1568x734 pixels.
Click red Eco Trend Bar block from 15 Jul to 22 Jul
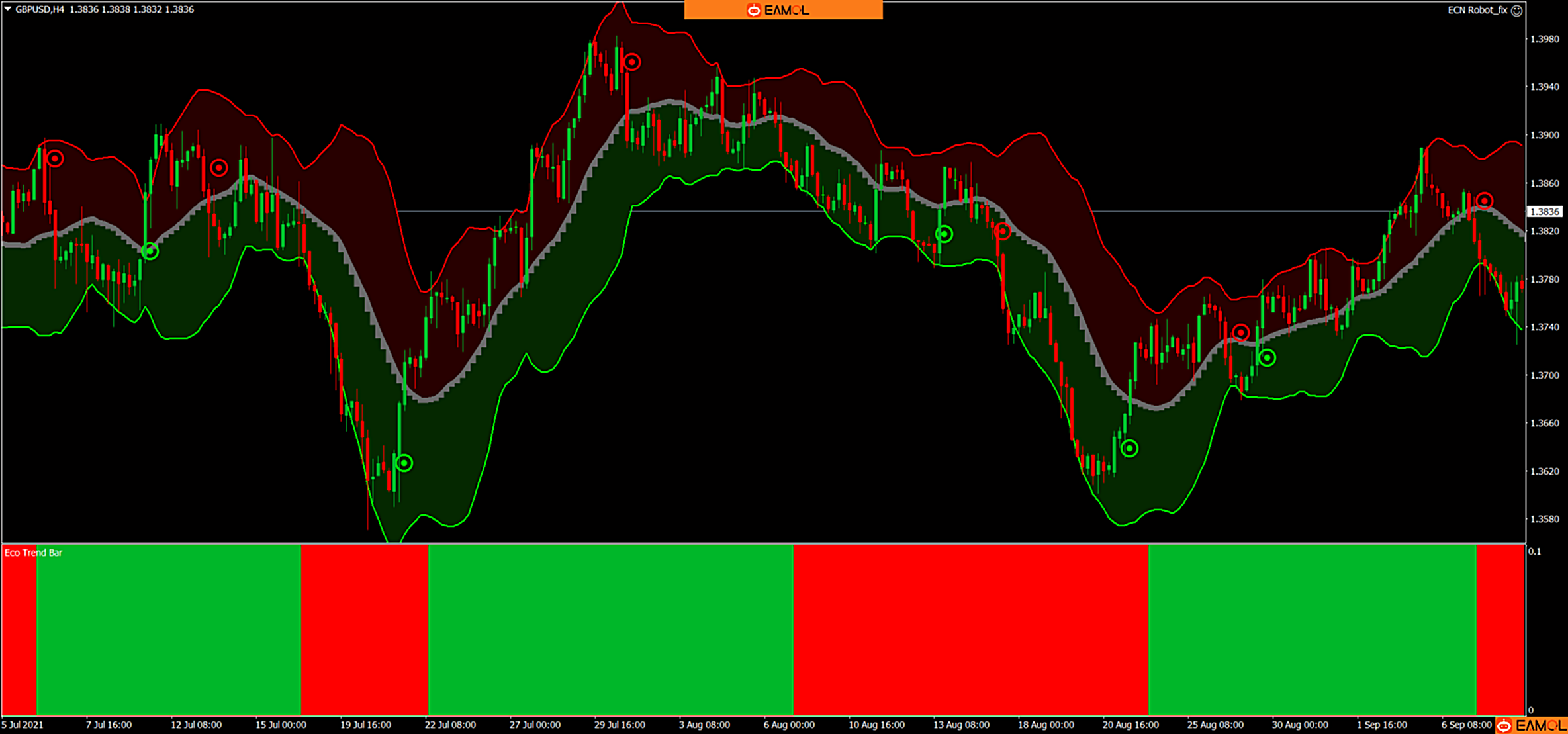click(x=365, y=630)
